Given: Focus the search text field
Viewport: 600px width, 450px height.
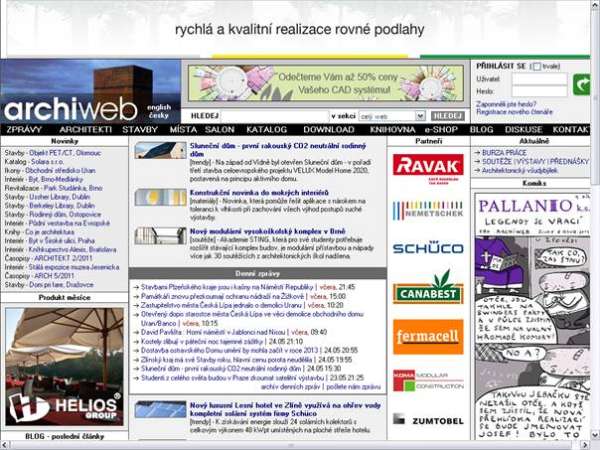Looking at the screenshot, I should [275, 116].
